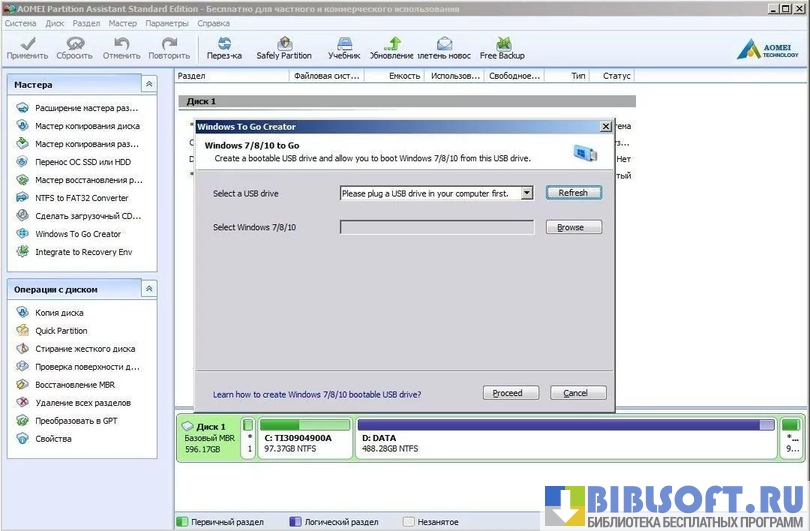Image resolution: width=810 pixels, height=531 pixels.
Task: Open the Select a USB drive dropdown
Action: [x=527, y=193]
